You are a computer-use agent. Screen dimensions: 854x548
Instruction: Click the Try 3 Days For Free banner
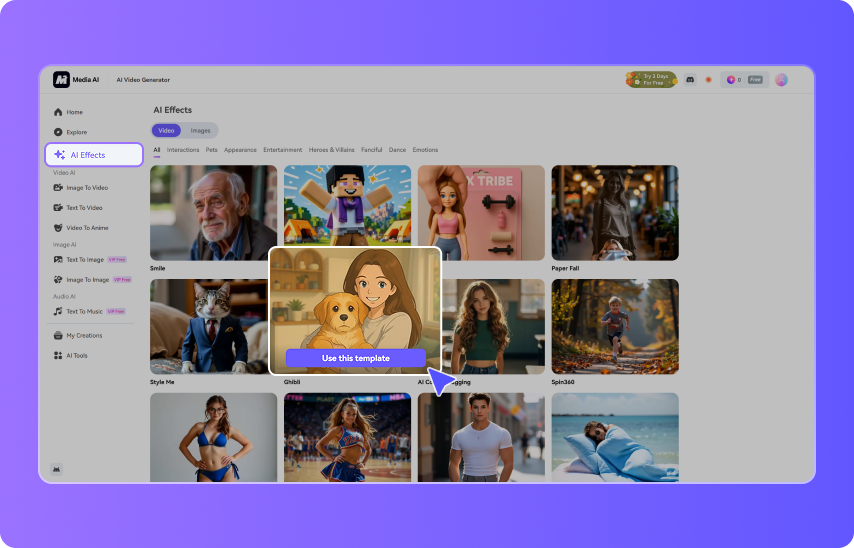coord(651,79)
